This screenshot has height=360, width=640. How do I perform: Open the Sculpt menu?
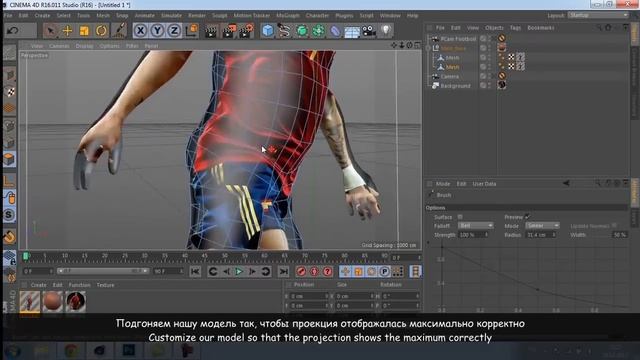(x=219, y=16)
